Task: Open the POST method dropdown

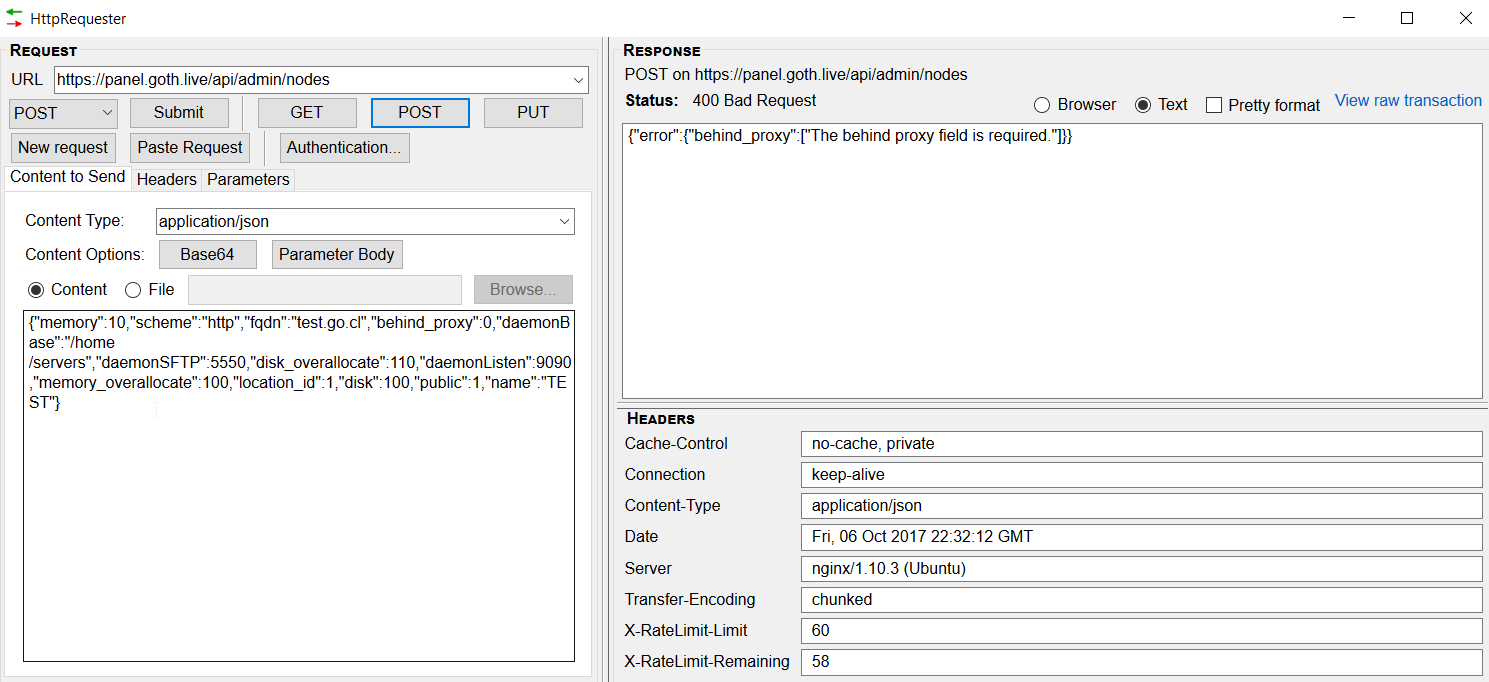Action: [107, 113]
